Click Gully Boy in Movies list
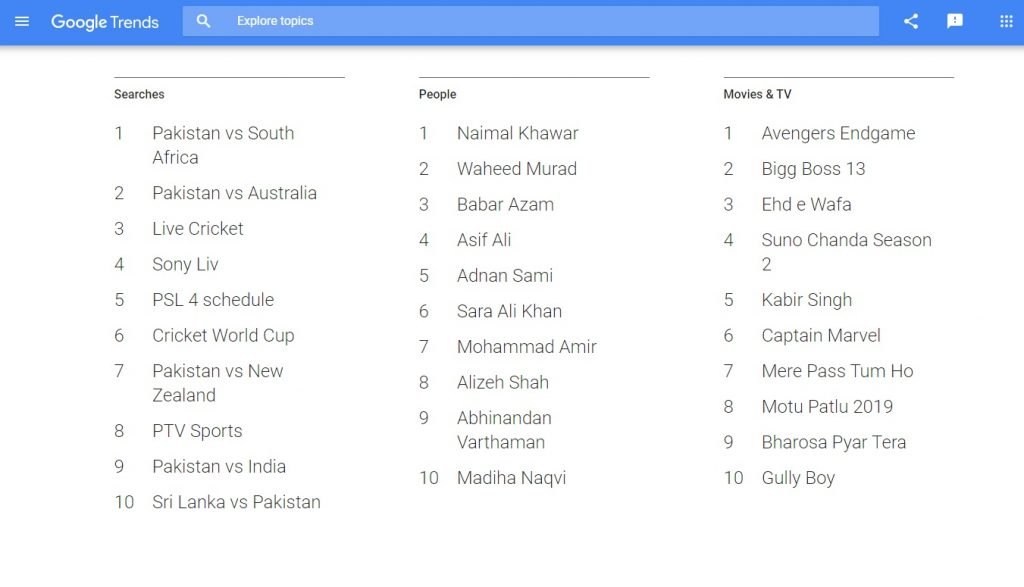 click(x=798, y=478)
